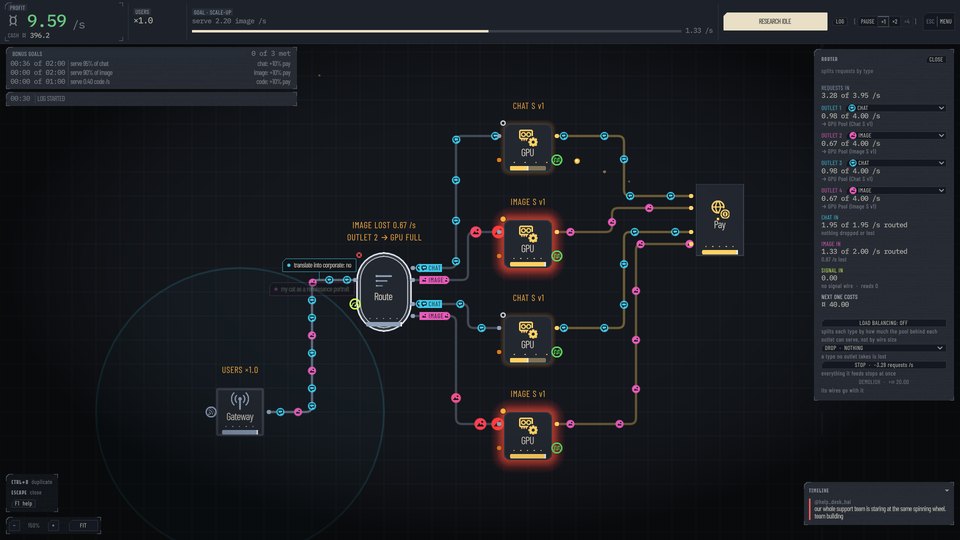Image resolution: width=960 pixels, height=540 pixels.
Task: Click the chat icon in Outlet 3 row
Action: pyautogui.click(x=852, y=163)
